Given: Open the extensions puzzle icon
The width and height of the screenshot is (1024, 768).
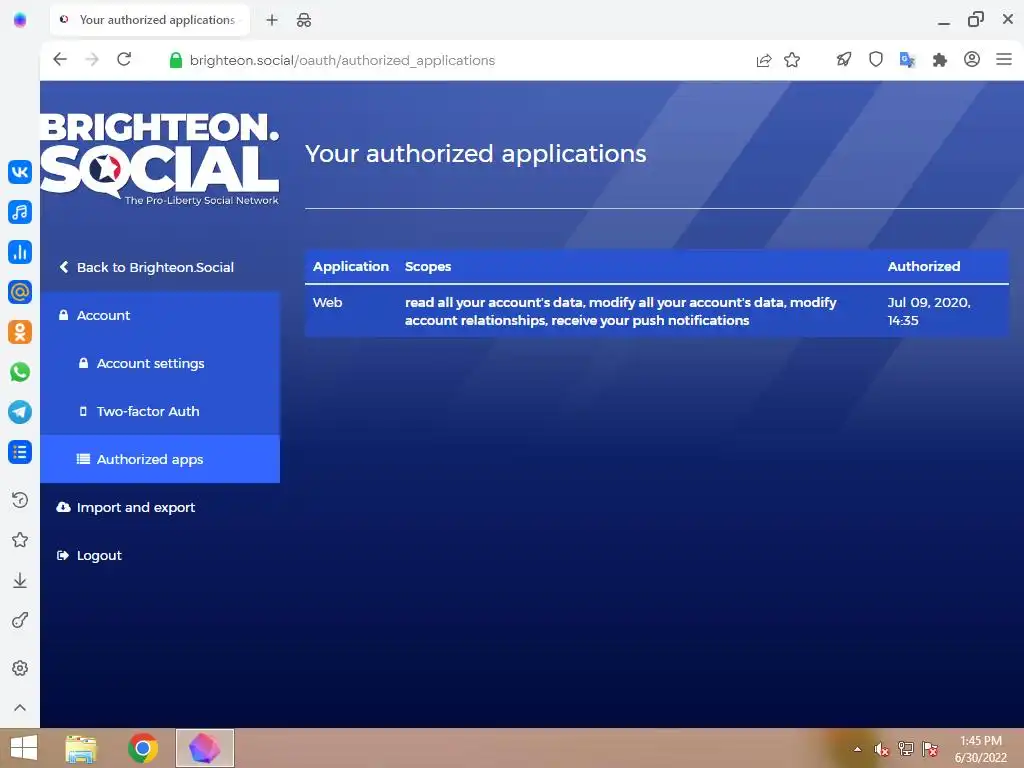Looking at the screenshot, I should [x=940, y=60].
